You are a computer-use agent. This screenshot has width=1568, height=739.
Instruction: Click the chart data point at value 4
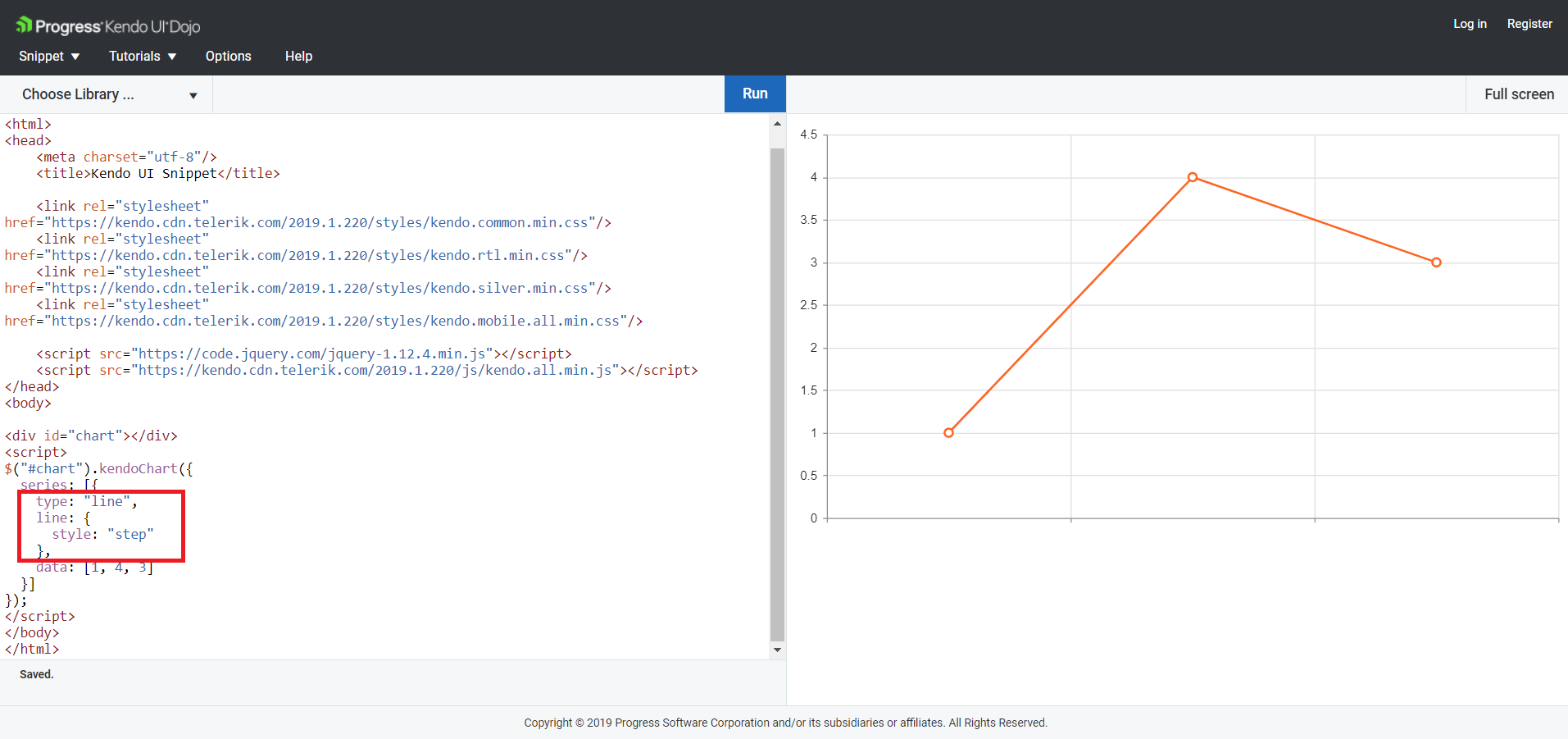click(1193, 177)
